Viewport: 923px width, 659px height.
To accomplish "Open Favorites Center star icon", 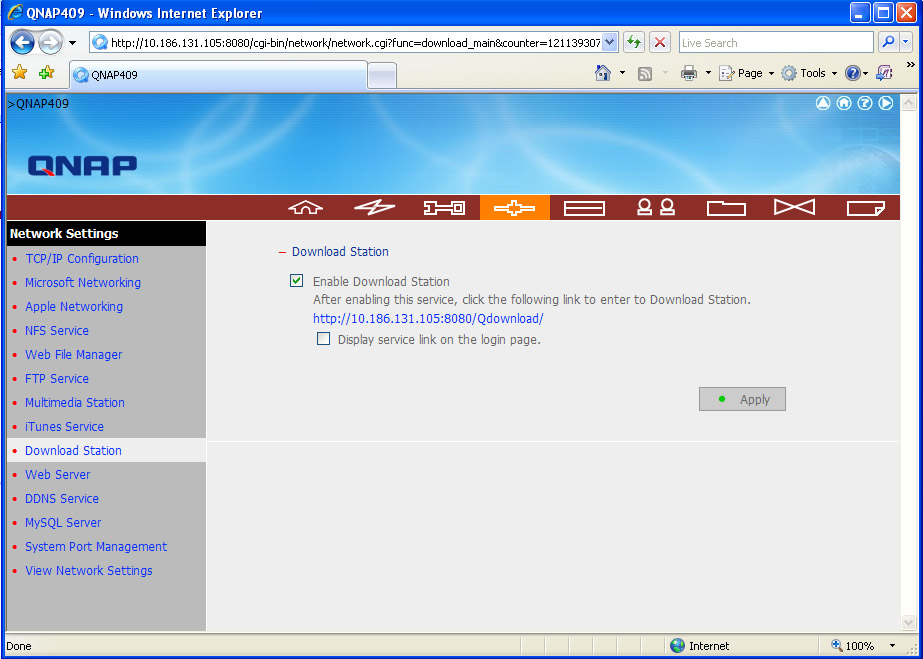I will click(19, 72).
